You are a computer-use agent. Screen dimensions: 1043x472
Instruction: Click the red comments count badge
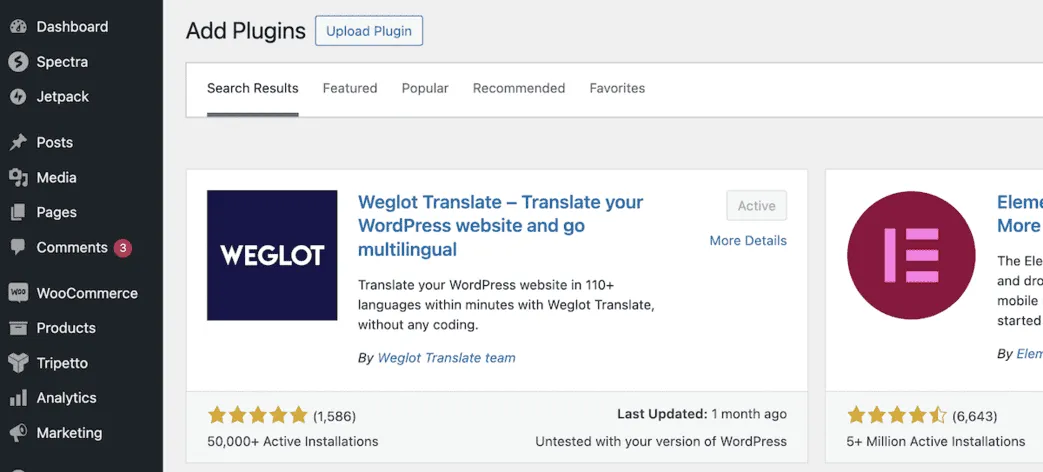pos(122,248)
